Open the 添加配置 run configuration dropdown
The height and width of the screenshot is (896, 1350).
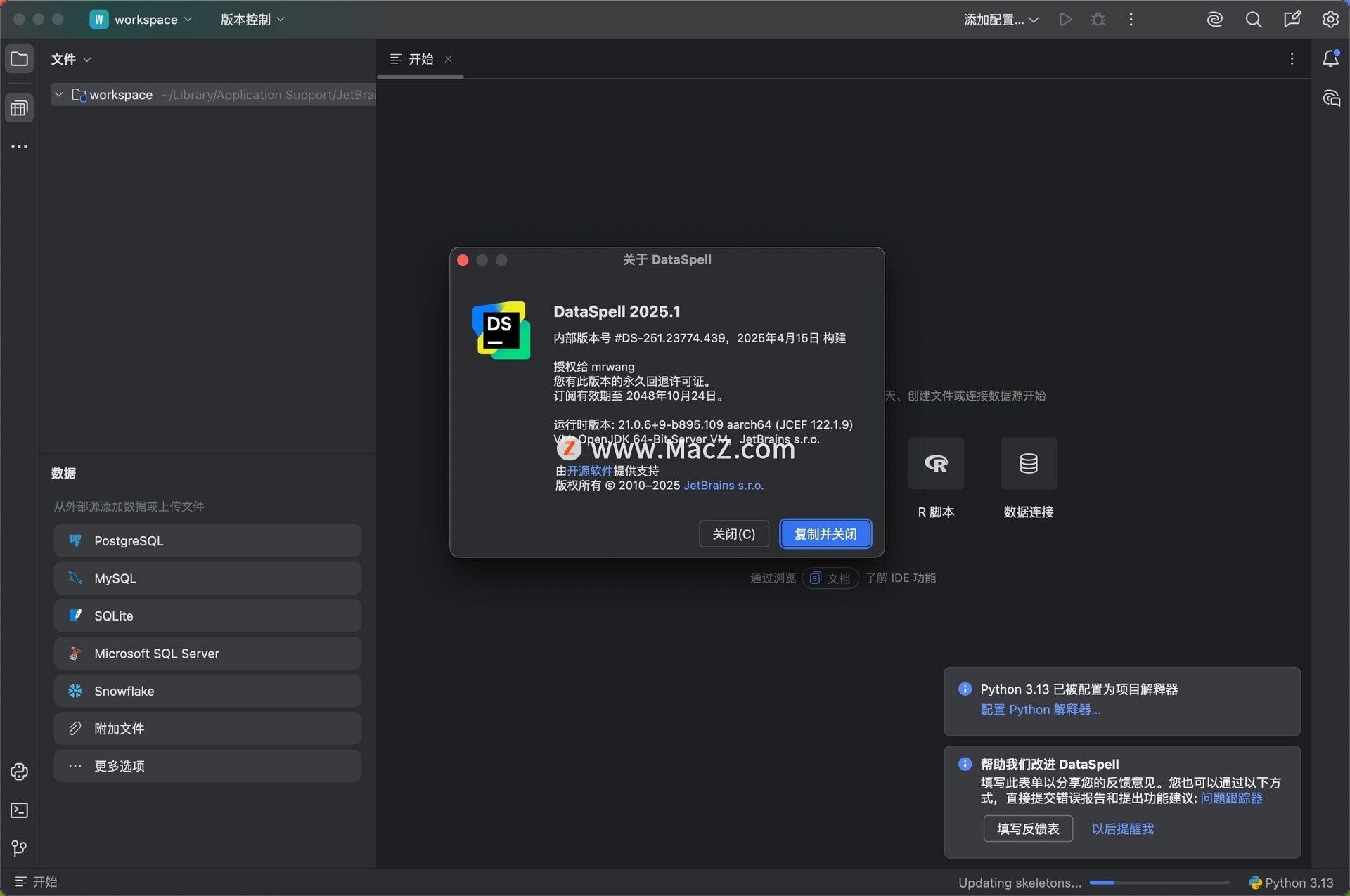(1001, 20)
